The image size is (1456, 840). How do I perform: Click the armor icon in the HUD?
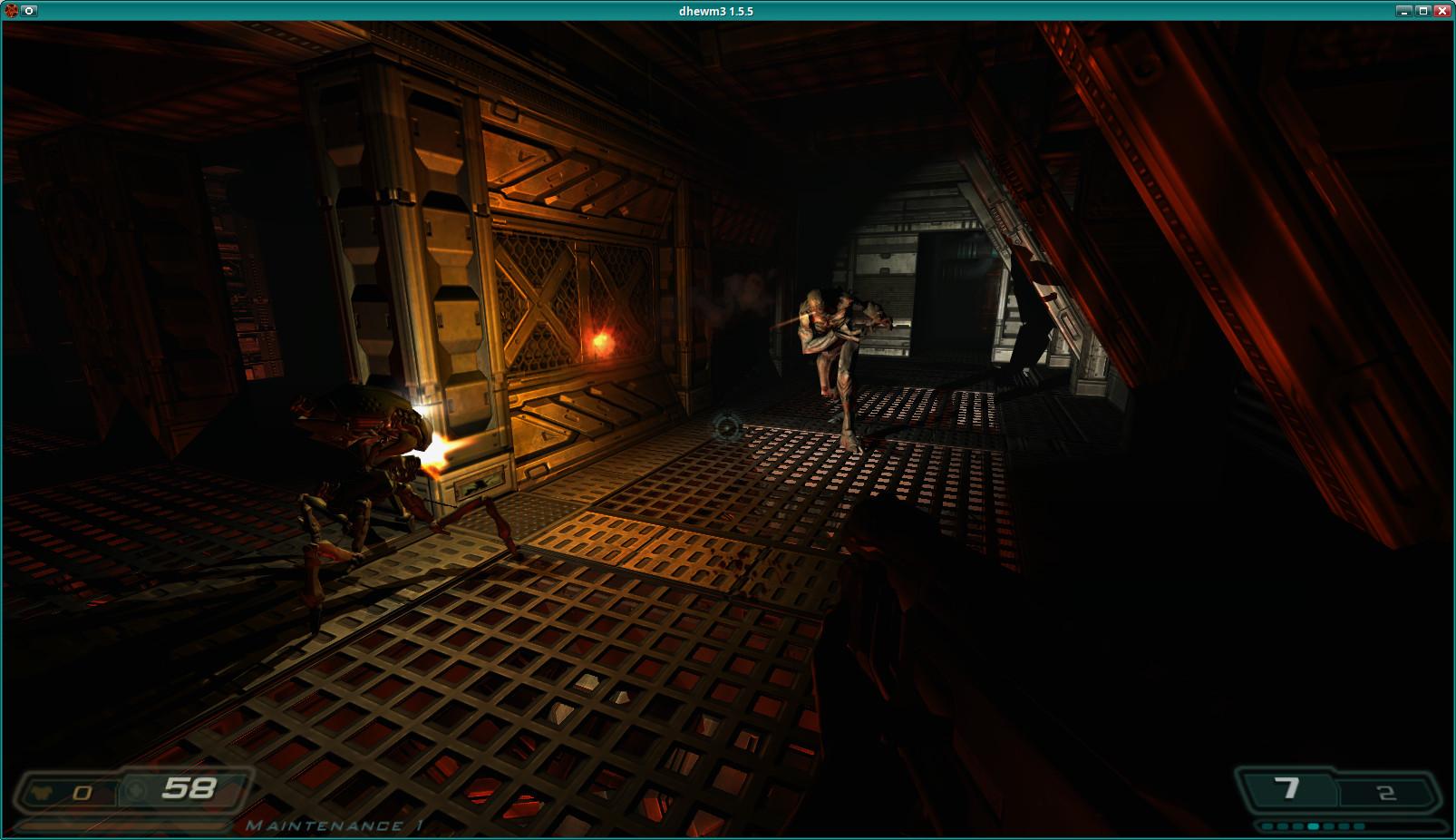pos(44,791)
